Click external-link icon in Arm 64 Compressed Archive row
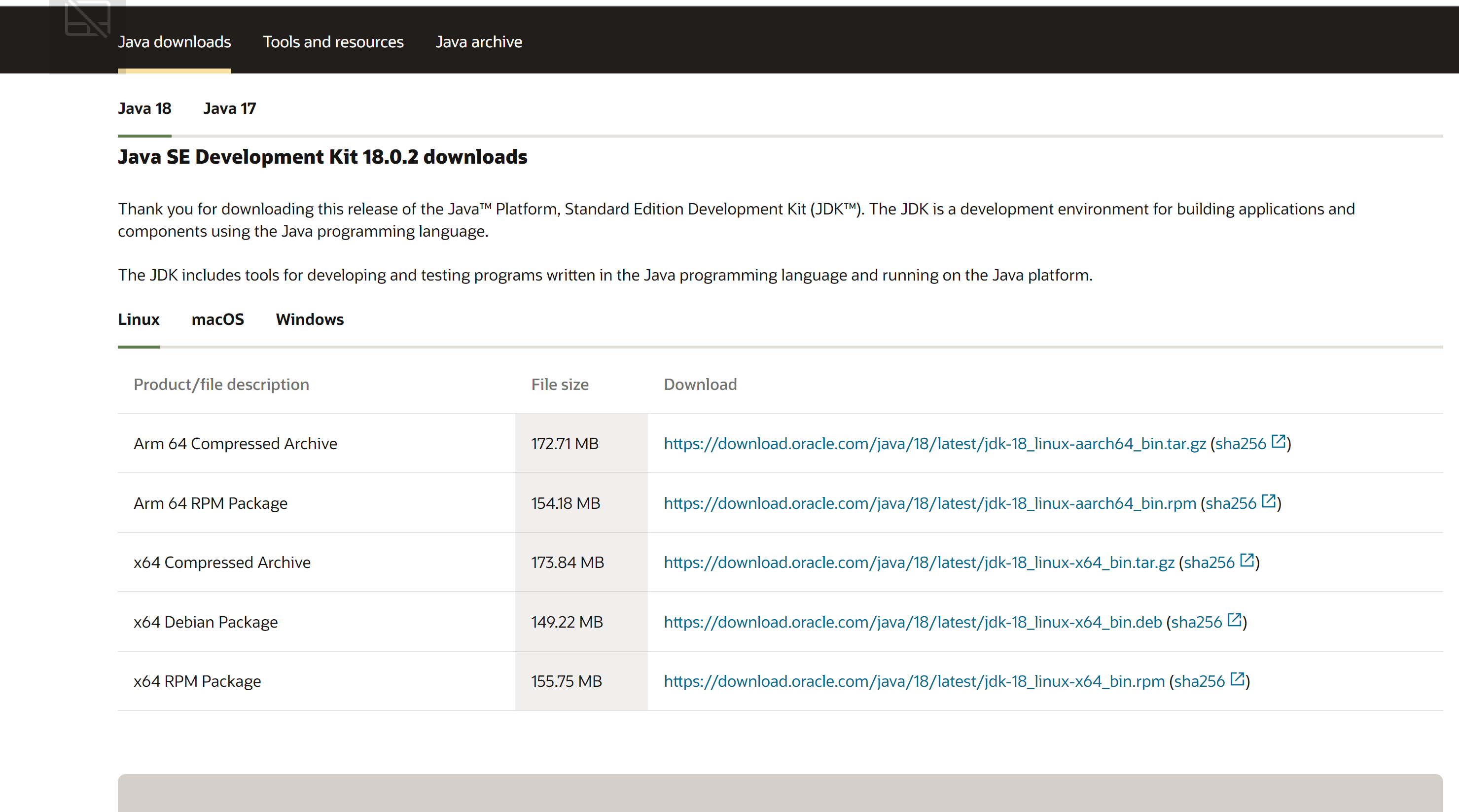This screenshot has width=1459, height=812. [x=1279, y=441]
